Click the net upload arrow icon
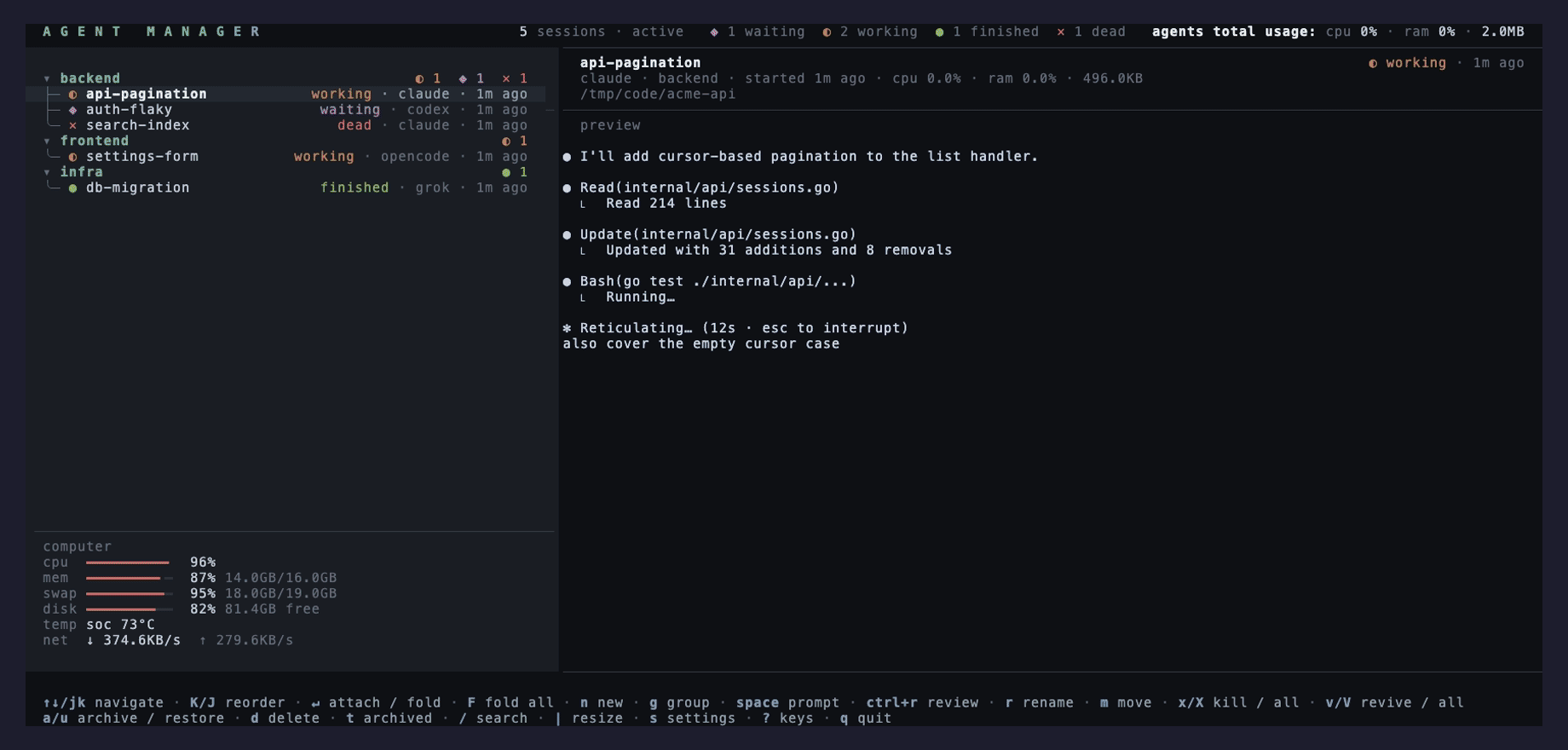 click(203, 640)
